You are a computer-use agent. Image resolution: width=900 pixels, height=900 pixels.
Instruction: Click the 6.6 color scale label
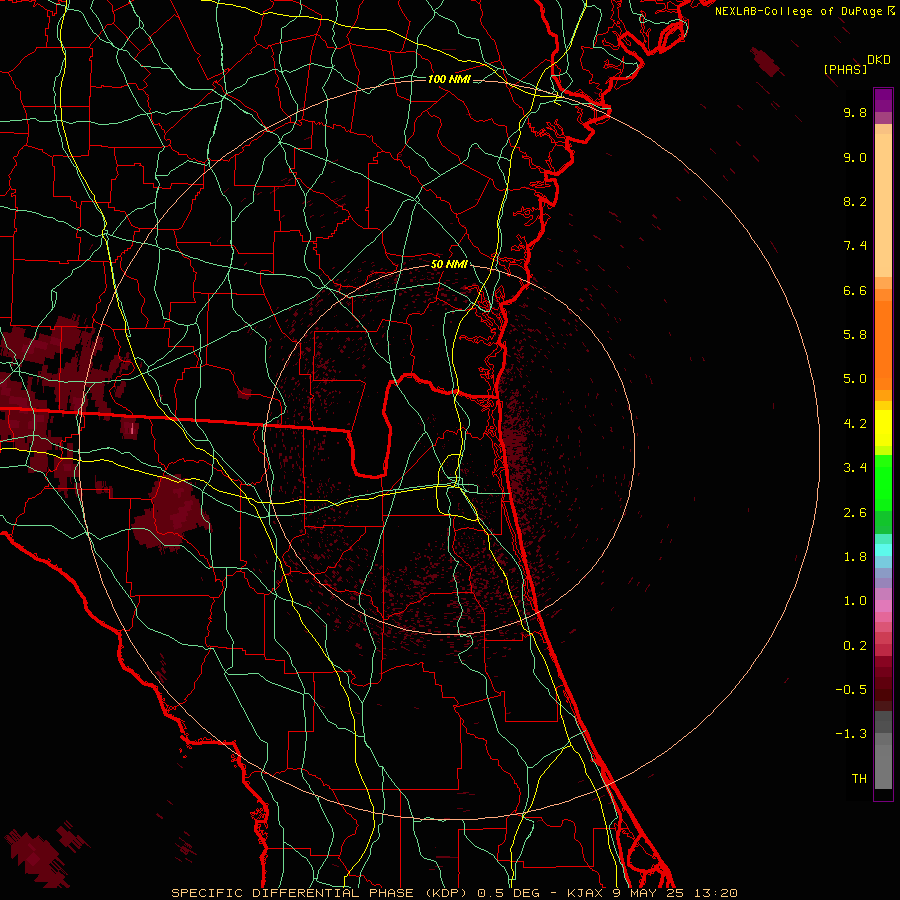click(855, 290)
